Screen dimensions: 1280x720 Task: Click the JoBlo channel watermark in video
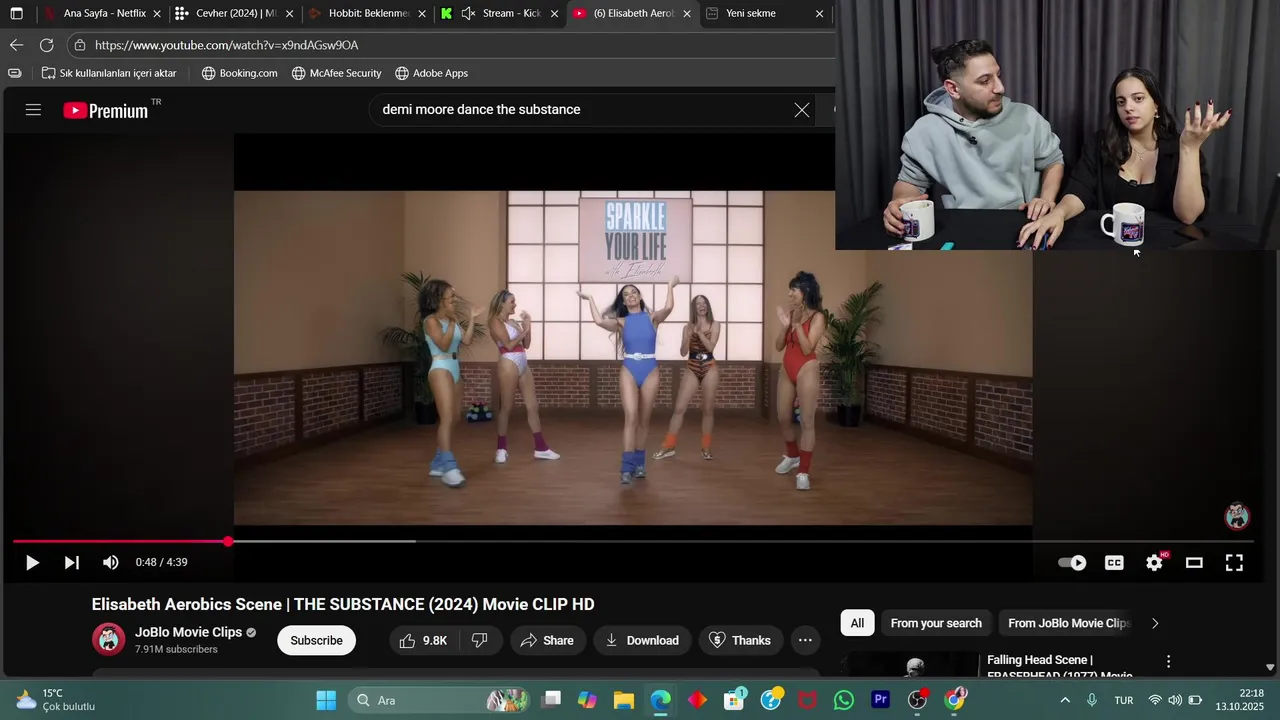[1237, 516]
